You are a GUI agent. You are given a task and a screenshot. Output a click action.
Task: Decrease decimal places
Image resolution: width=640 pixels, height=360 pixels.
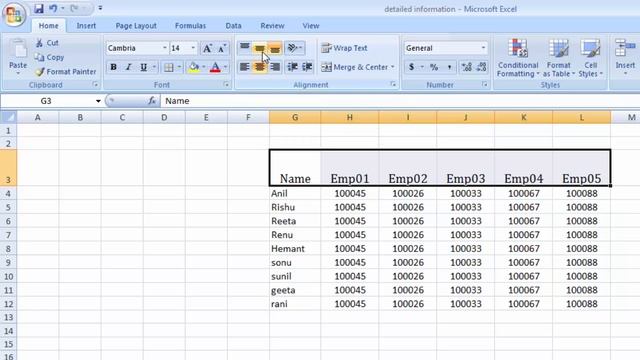[x=482, y=67]
